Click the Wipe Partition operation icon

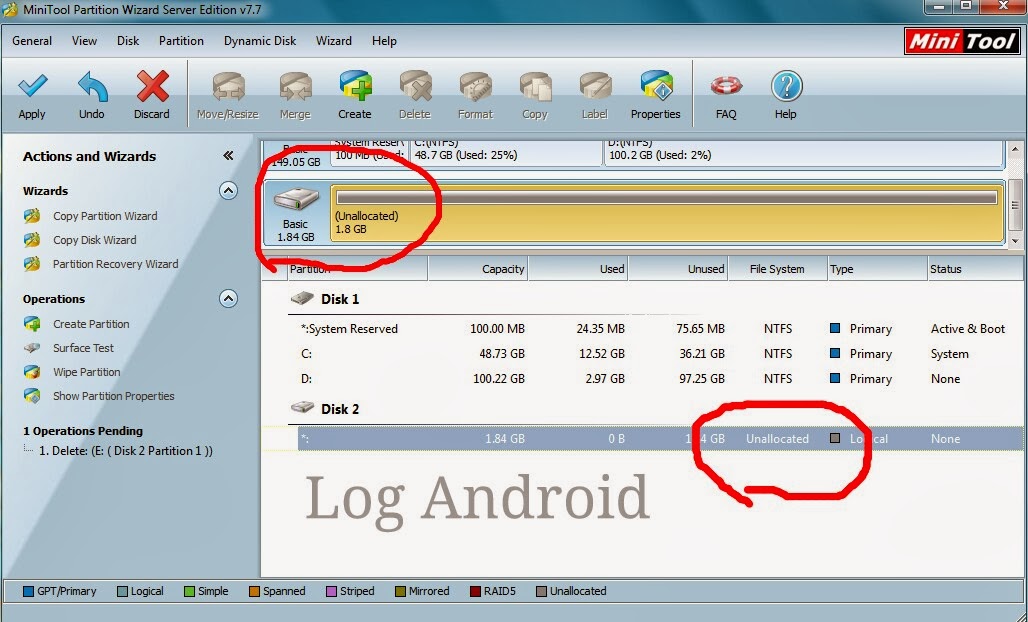[31, 372]
